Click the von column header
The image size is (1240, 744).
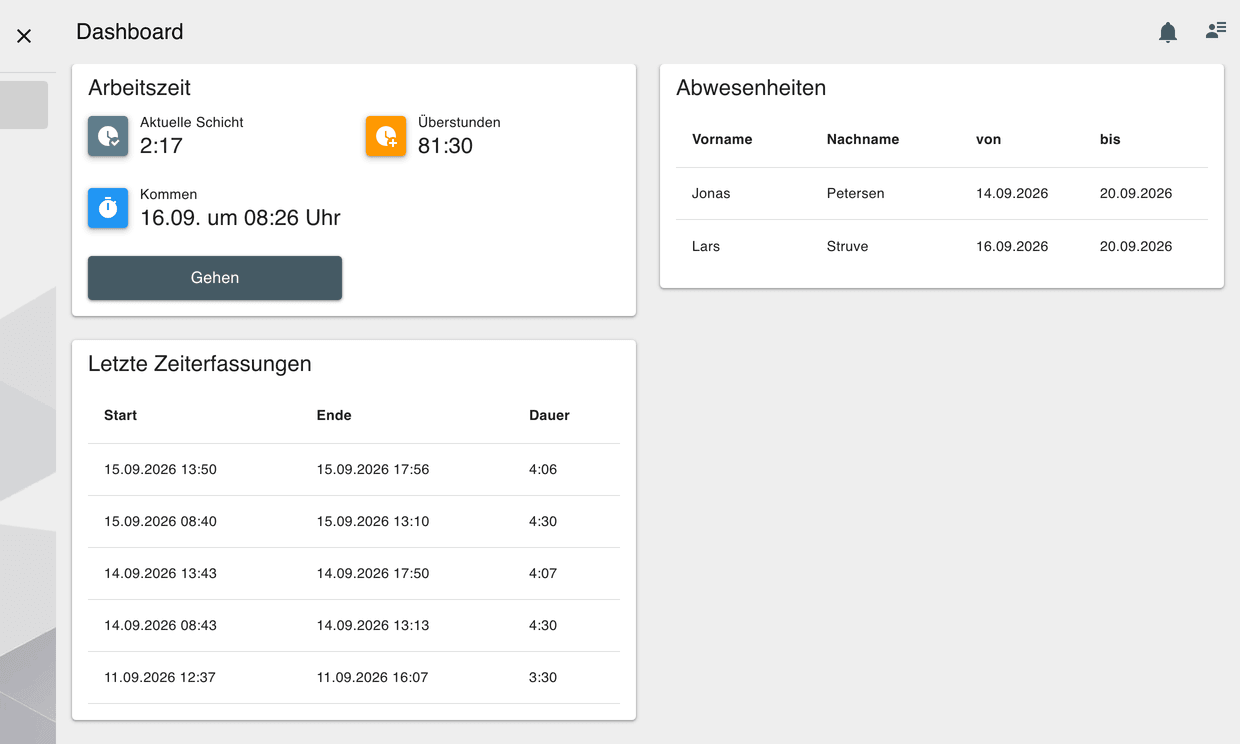pos(988,139)
